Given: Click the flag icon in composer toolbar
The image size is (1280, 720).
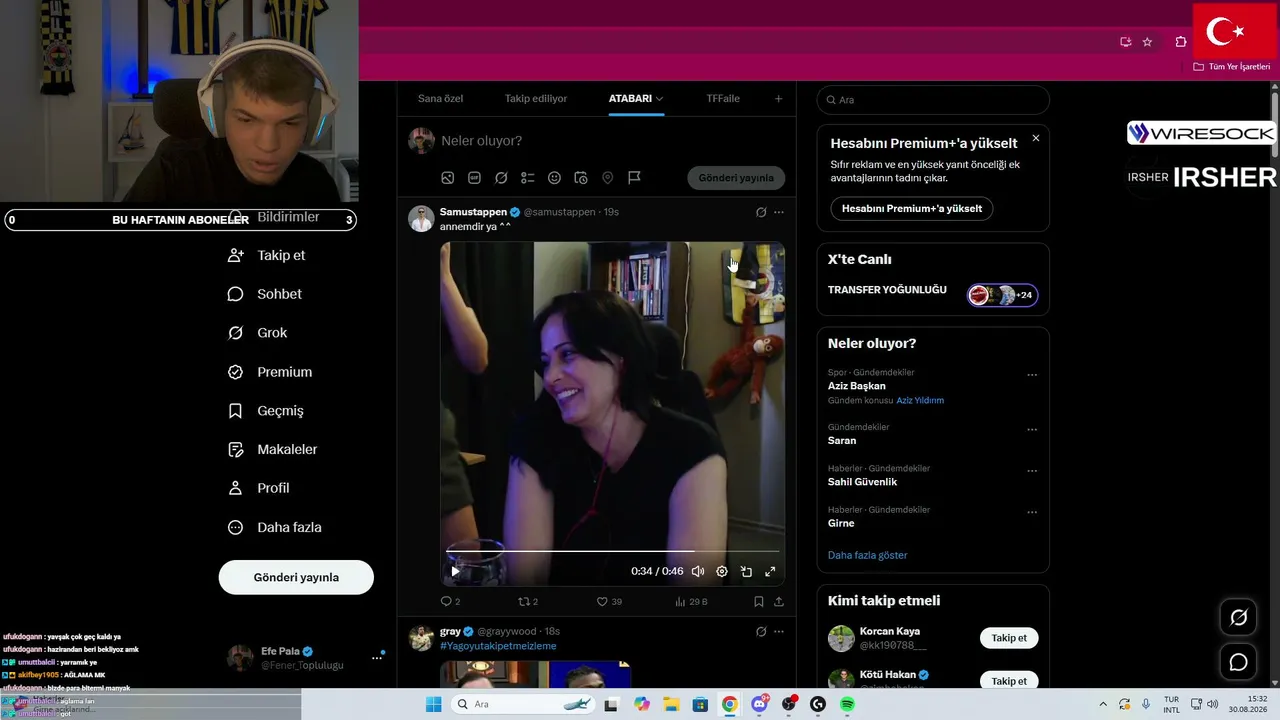Looking at the screenshot, I should point(634,178).
